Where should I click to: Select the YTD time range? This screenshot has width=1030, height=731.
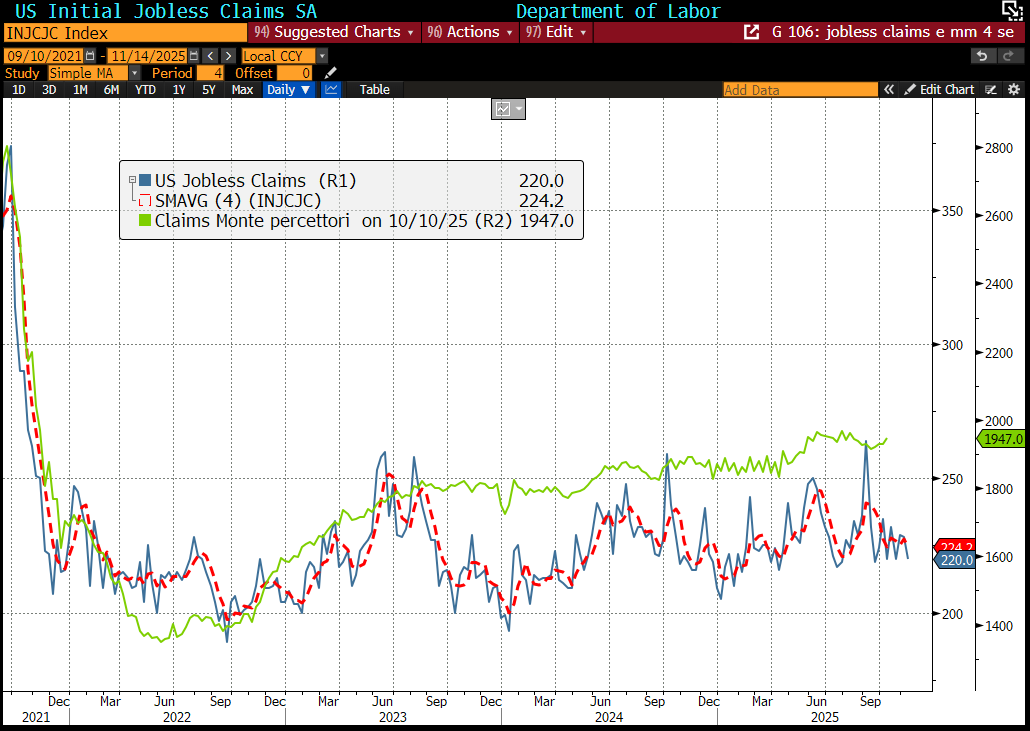click(x=145, y=89)
